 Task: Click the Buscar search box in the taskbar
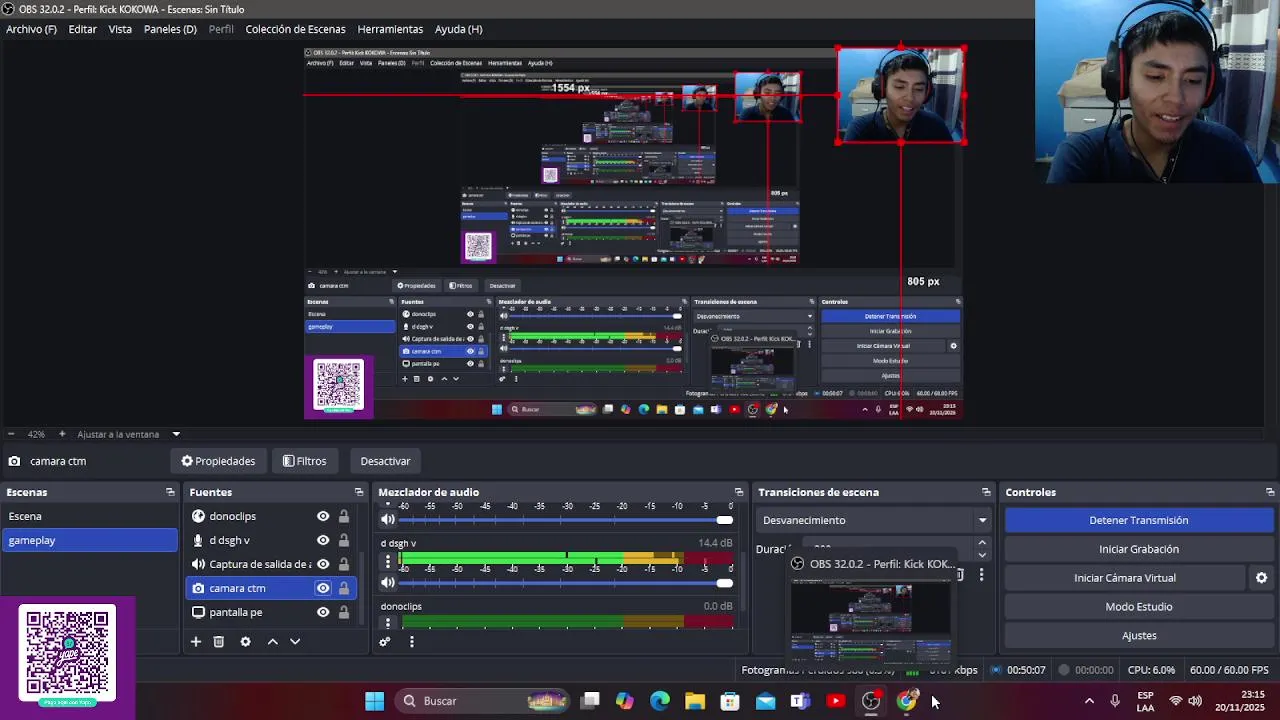click(482, 701)
